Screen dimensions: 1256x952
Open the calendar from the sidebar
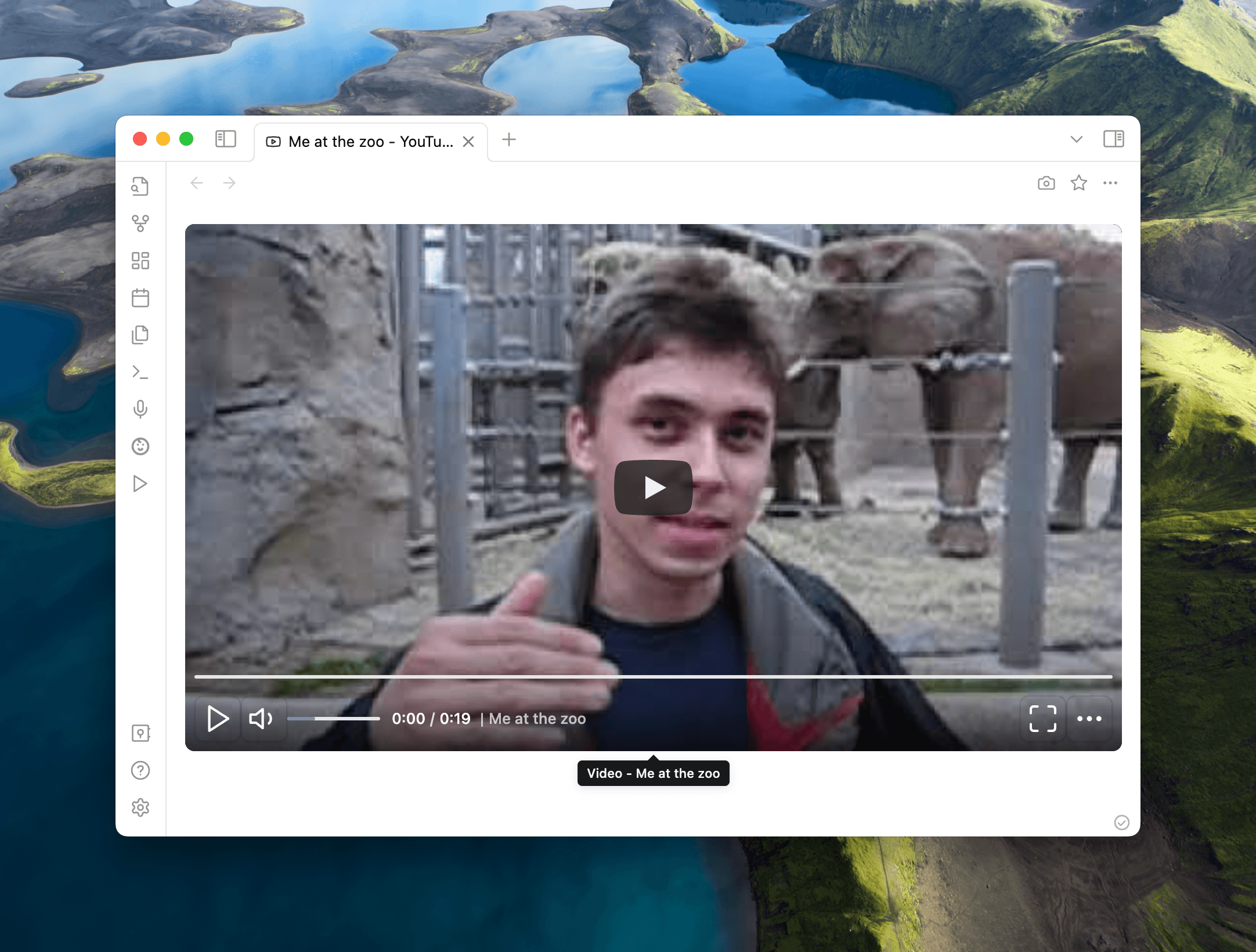(140, 298)
